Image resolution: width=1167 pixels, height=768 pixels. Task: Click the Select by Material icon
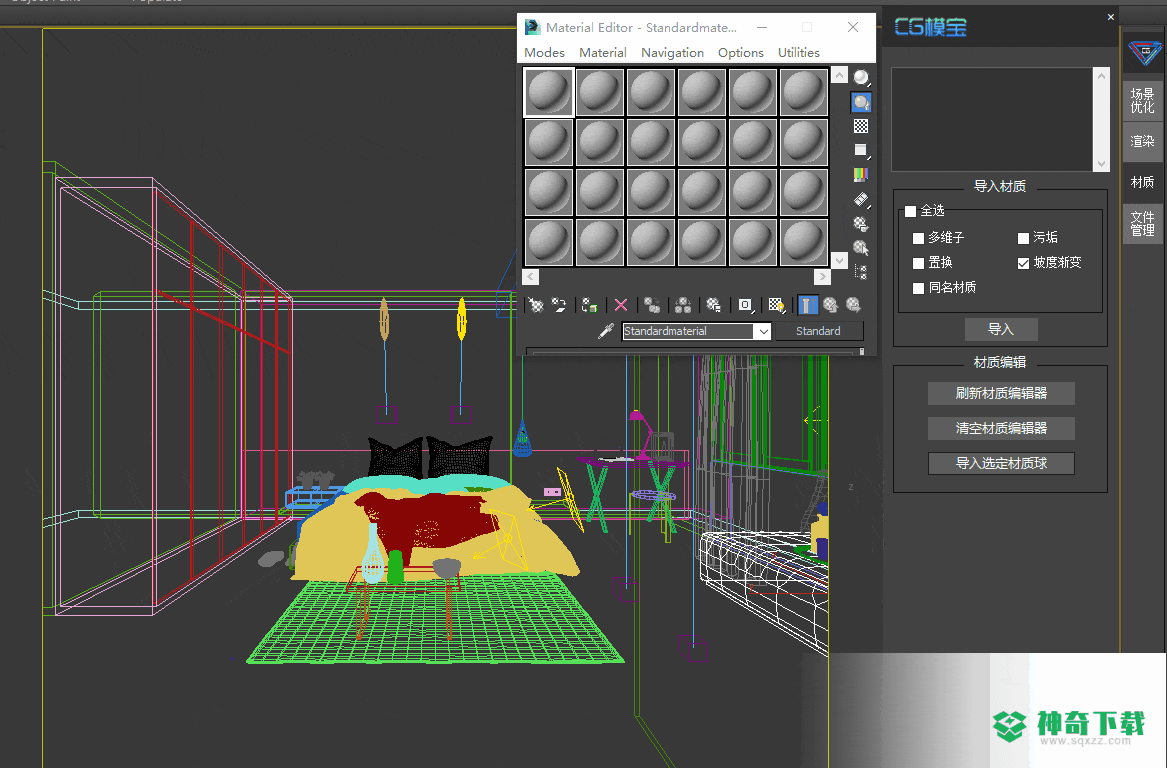[x=861, y=248]
